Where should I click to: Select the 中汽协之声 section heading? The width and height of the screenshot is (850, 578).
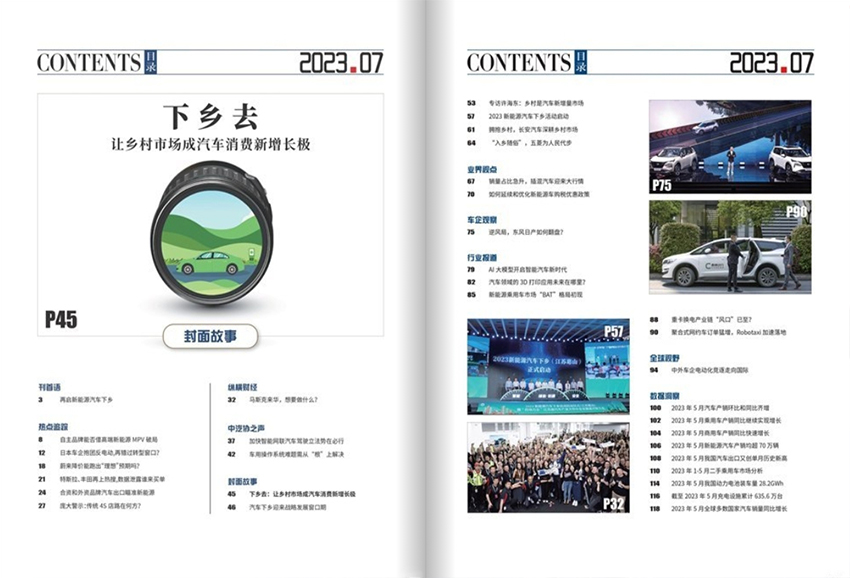(243, 427)
